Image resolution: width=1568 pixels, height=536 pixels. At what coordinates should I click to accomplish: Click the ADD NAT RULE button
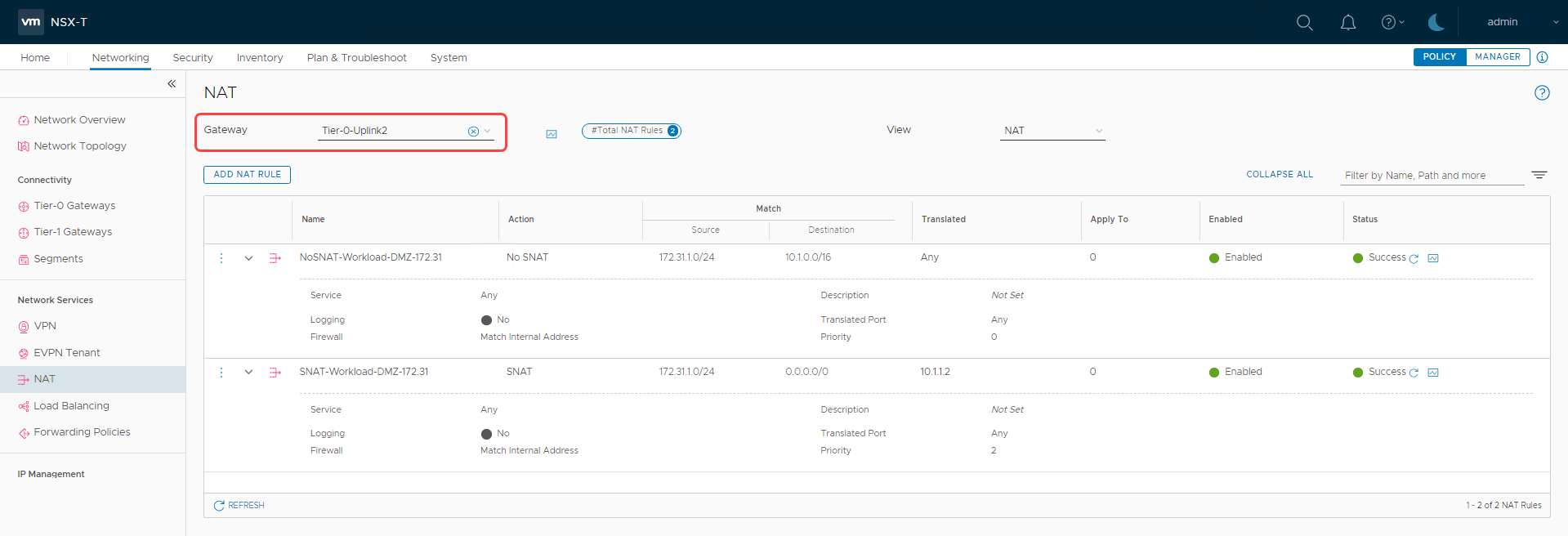coord(247,175)
